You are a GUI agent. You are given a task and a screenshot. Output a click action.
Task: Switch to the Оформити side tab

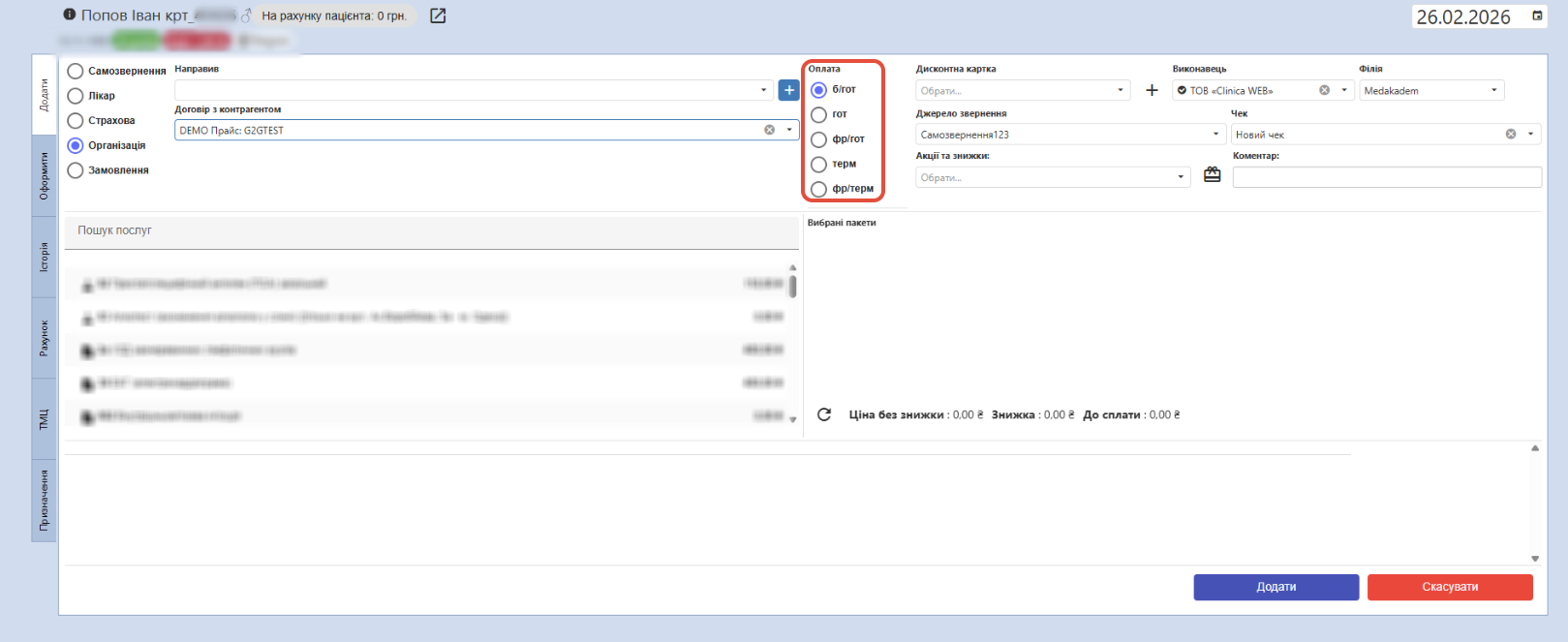coord(45,175)
